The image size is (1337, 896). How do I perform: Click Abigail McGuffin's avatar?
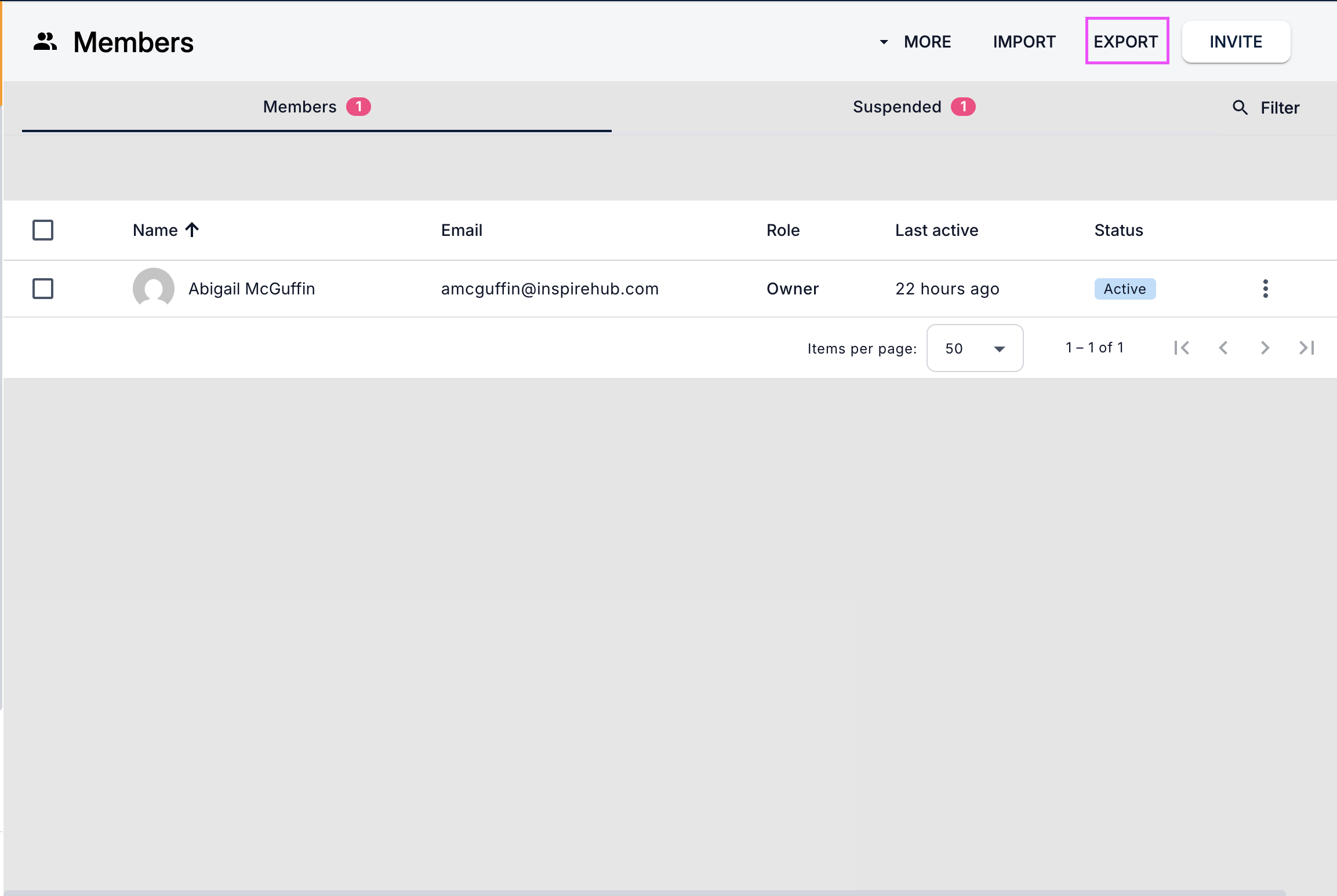click(154, 289)
